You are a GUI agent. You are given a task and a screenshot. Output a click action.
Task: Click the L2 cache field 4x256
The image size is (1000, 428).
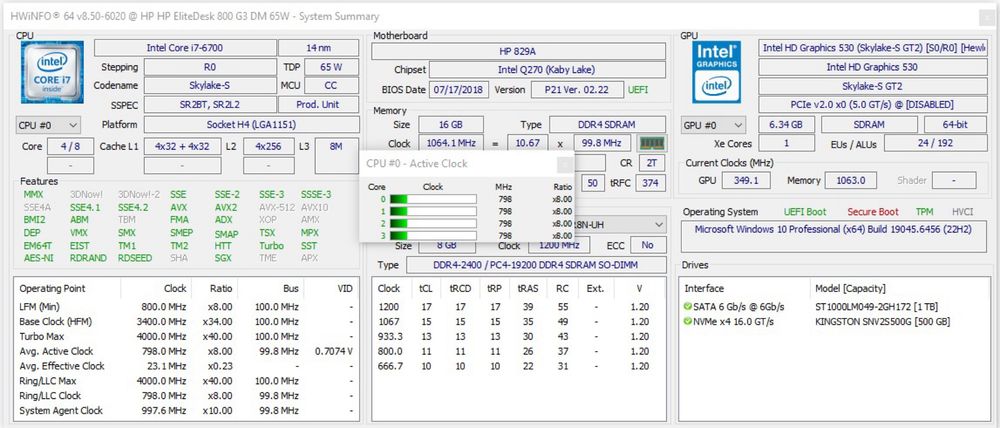tap(268, 146)
